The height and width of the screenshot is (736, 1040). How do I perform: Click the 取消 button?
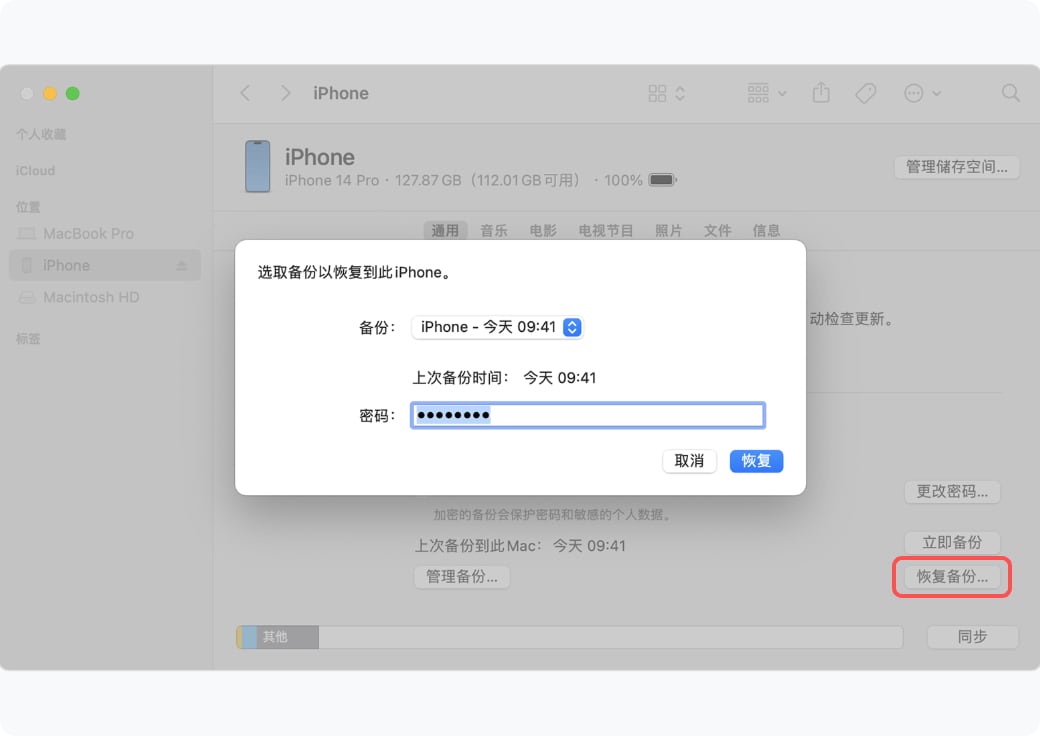click(x=689, y=461)
